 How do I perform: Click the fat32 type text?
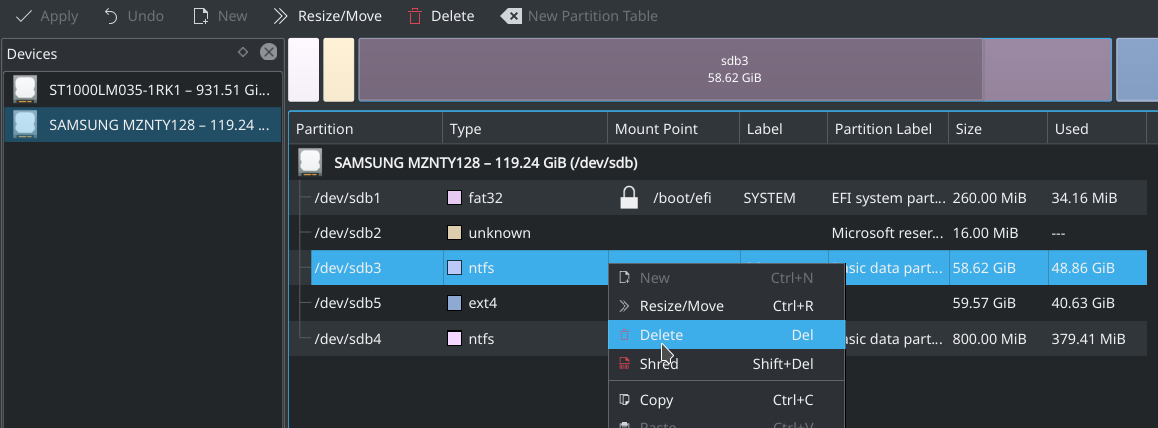click(487, 198)
